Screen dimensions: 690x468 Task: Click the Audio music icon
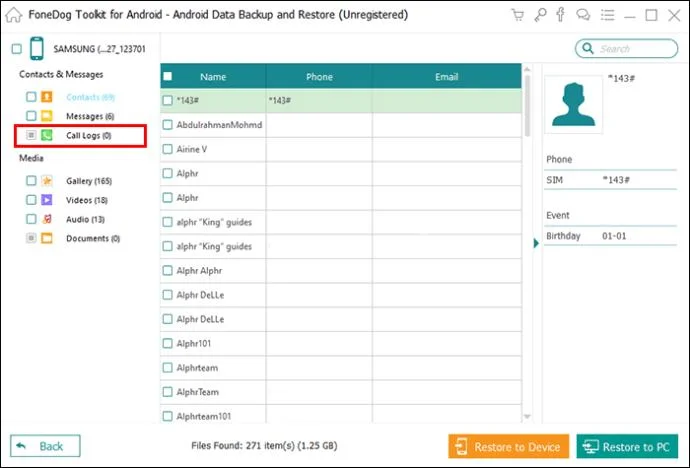(47, 219)
